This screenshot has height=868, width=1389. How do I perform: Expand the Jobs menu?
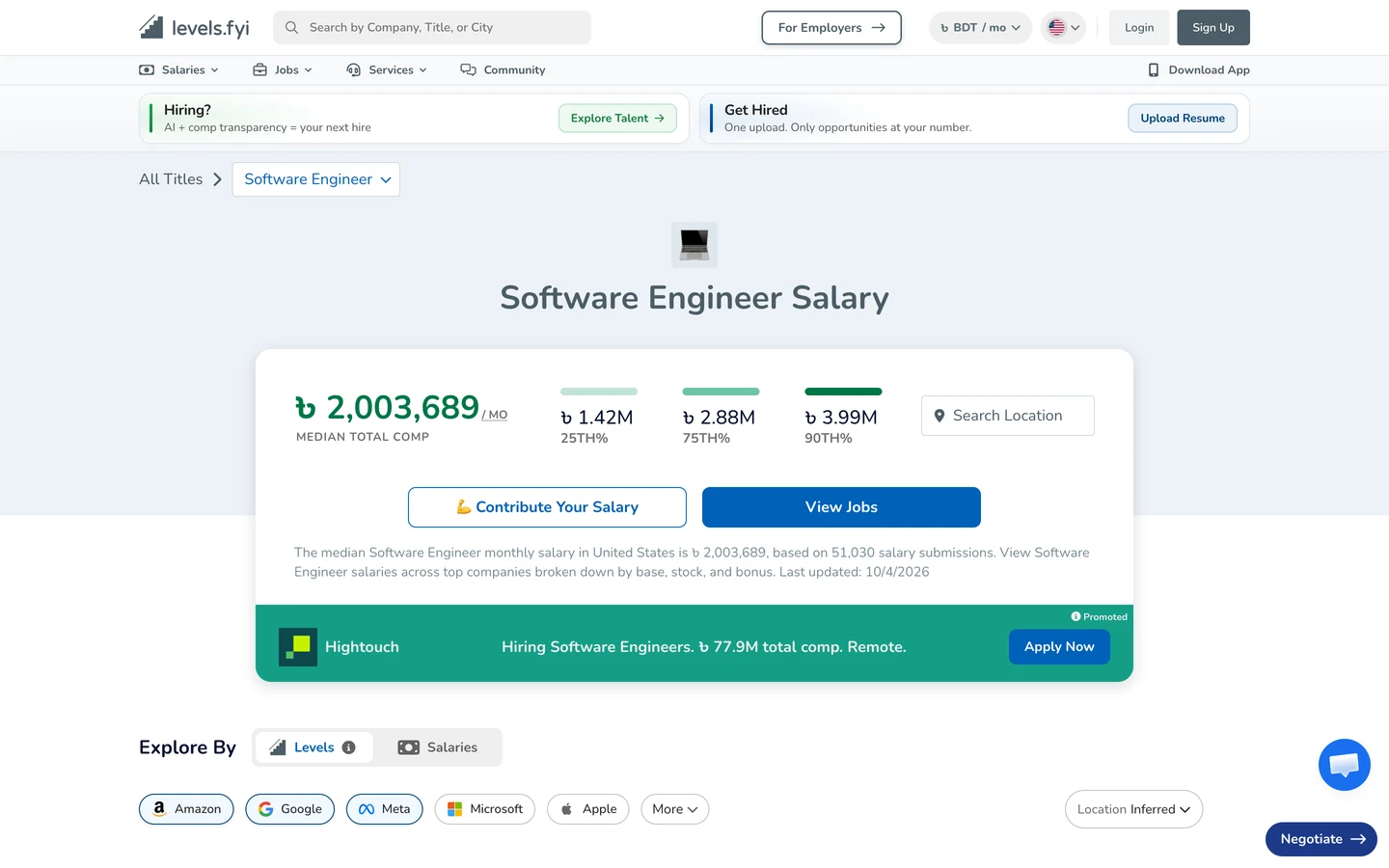[x=283, y=69]
